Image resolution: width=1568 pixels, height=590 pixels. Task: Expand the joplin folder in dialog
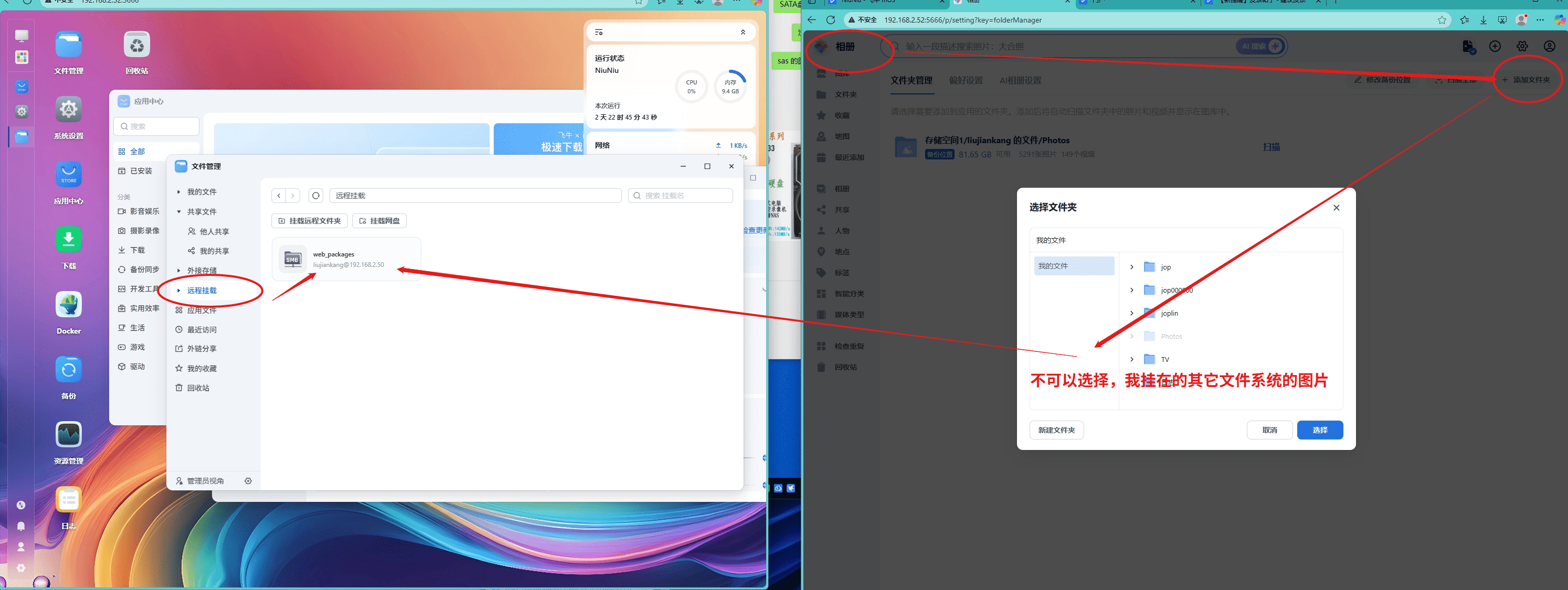pyautogui.click(x=1131, y=313)
